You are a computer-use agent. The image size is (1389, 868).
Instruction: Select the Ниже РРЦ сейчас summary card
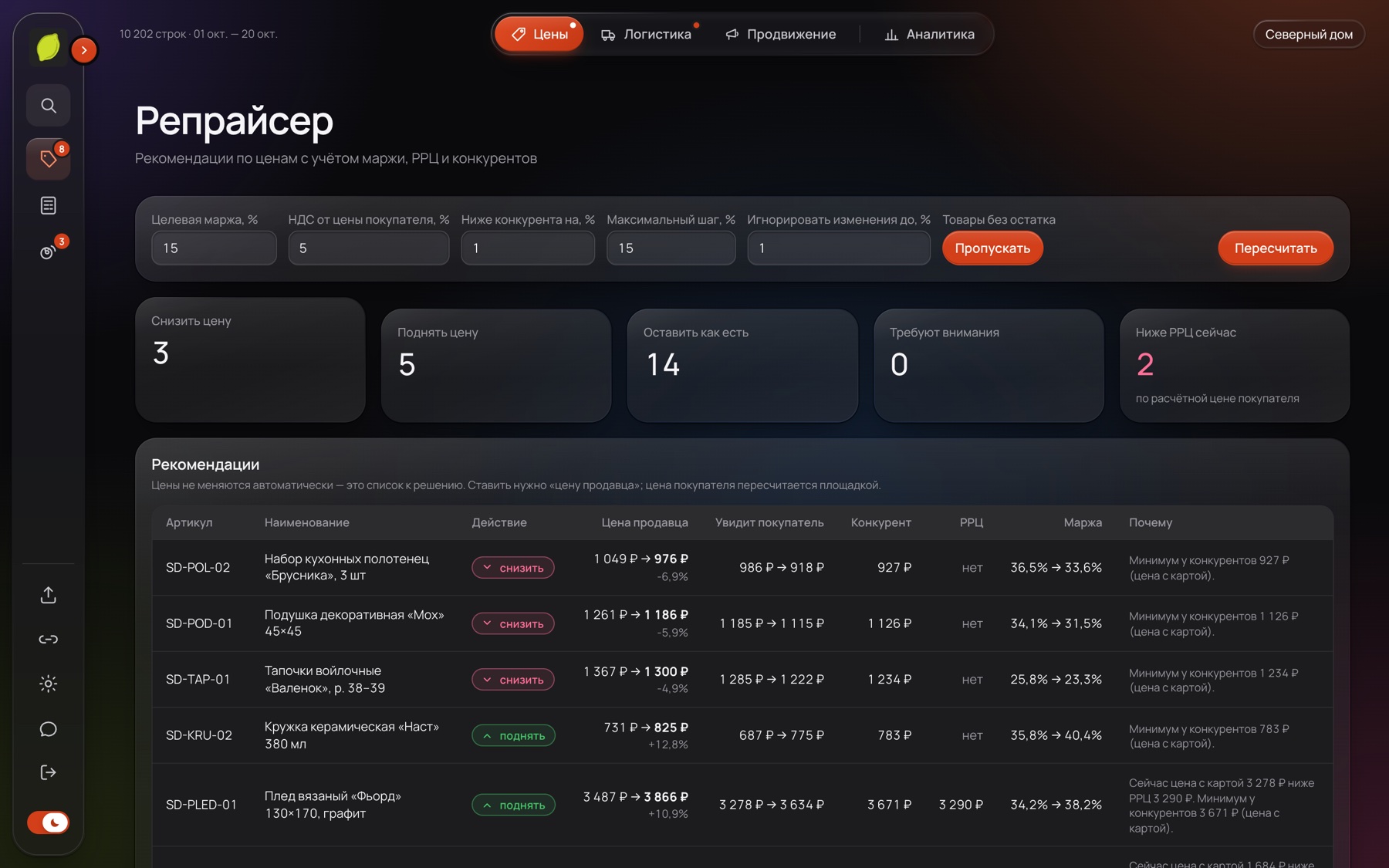(1235, 365)
